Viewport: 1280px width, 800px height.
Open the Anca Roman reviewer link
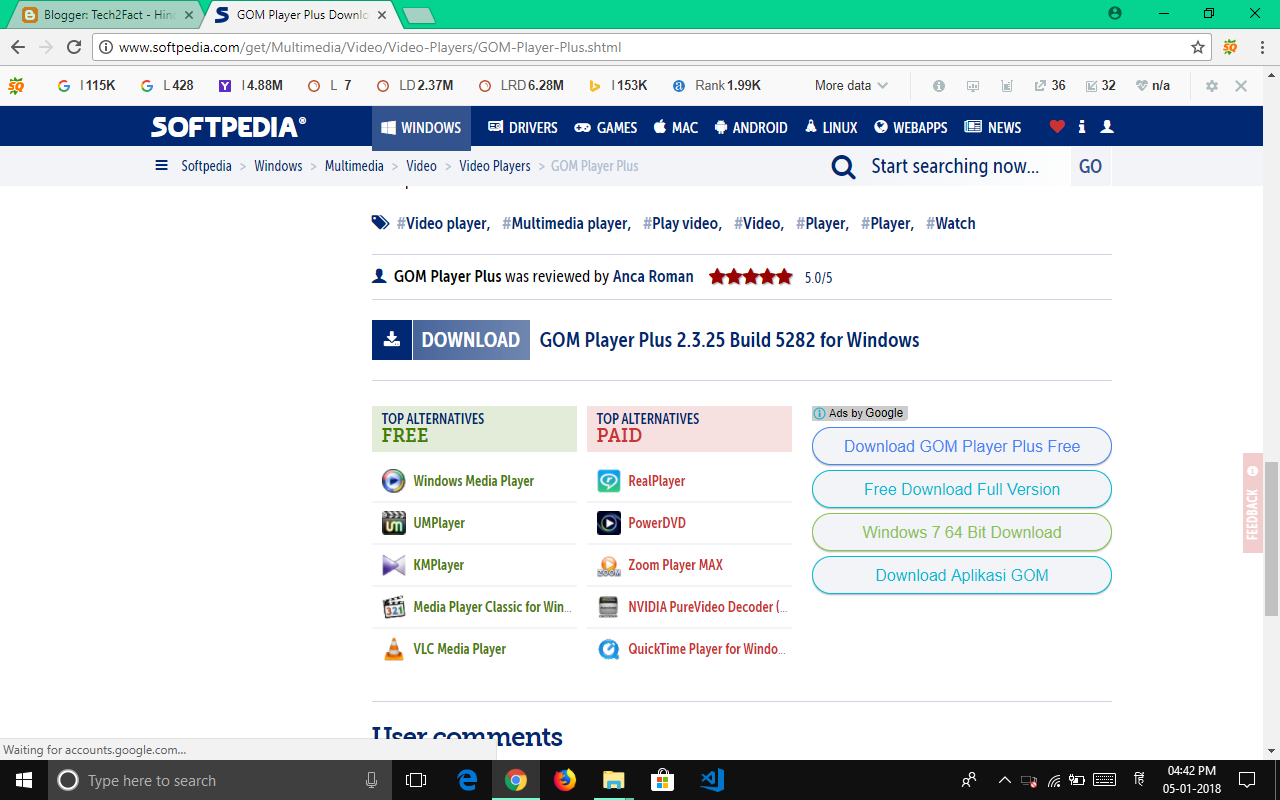click(x=653, y=277)
